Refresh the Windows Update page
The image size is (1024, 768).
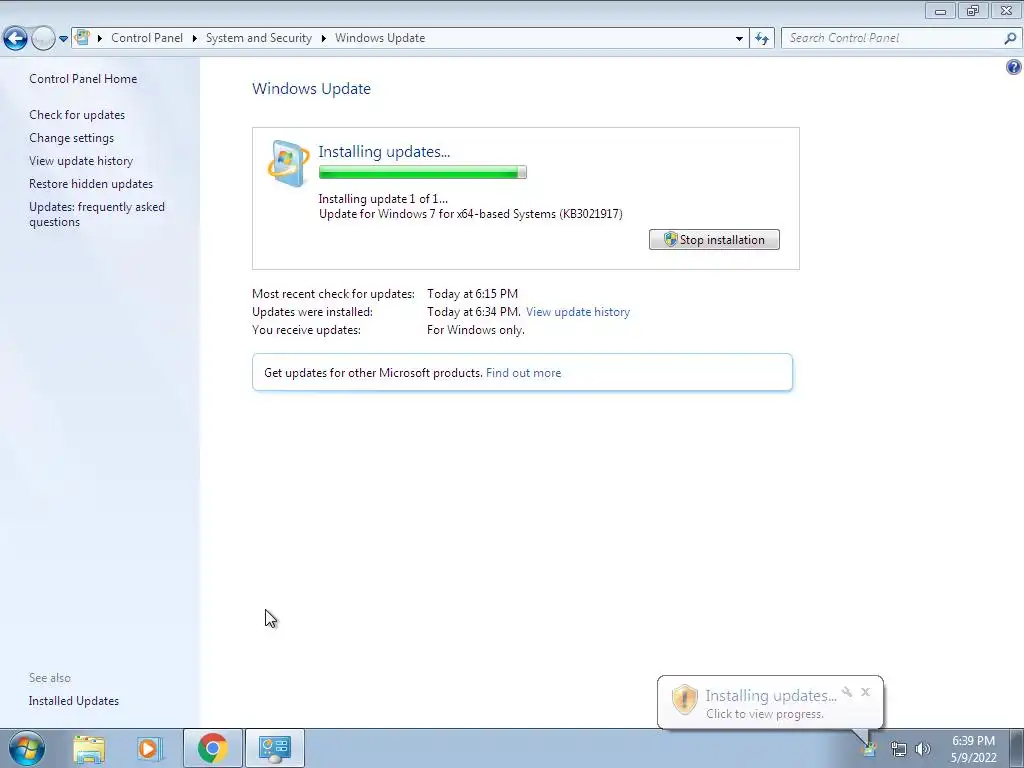coord(761,39)
